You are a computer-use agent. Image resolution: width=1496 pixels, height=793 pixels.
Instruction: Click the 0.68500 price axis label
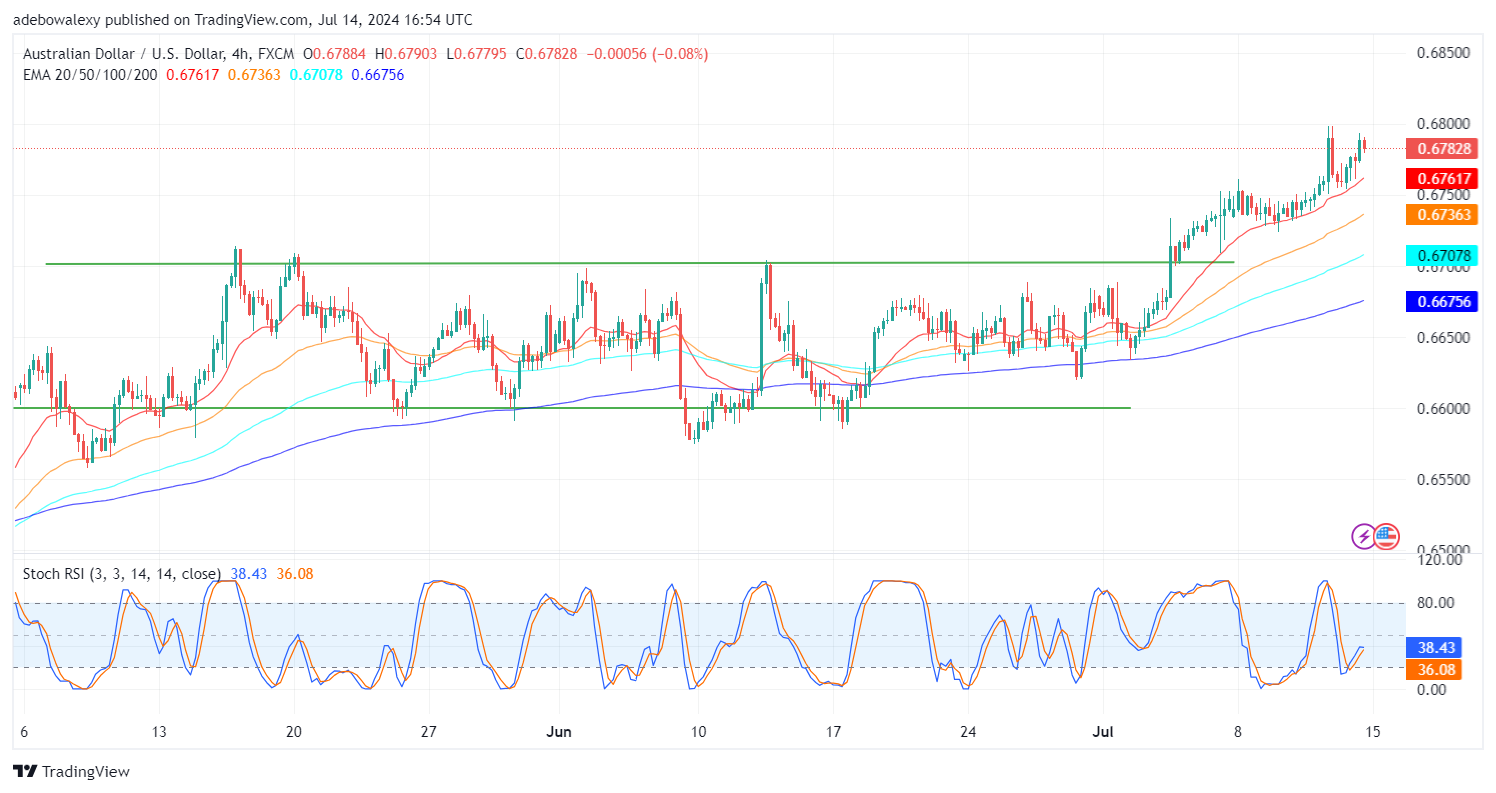pos(1441,53)
